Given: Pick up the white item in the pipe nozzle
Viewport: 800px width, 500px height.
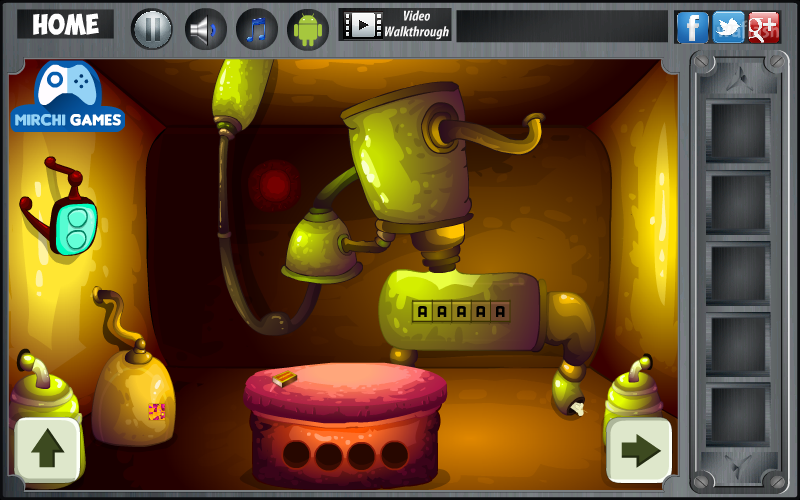Looking at the screenshot, I should (577, 409).
